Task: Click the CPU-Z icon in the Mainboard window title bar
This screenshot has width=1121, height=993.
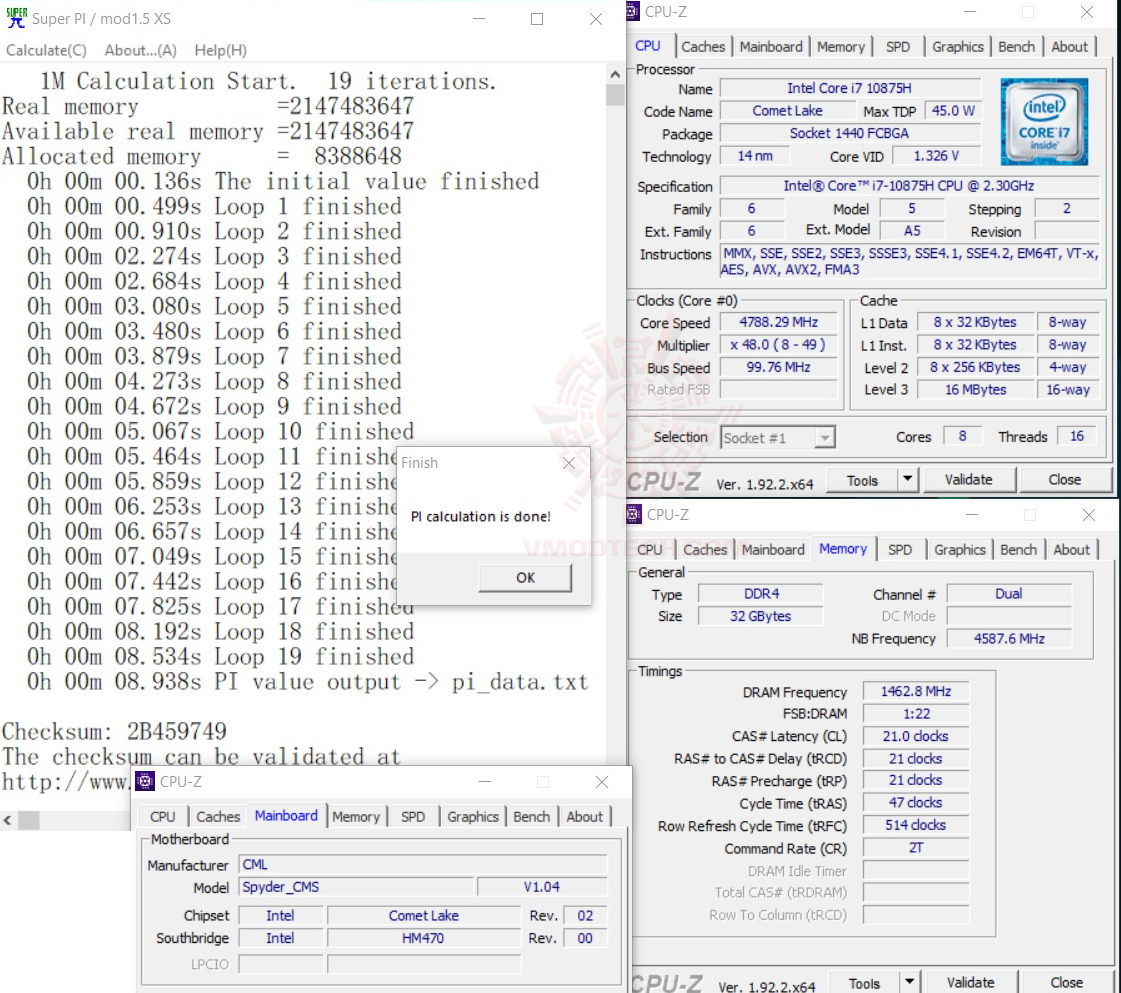Action: 145,781
